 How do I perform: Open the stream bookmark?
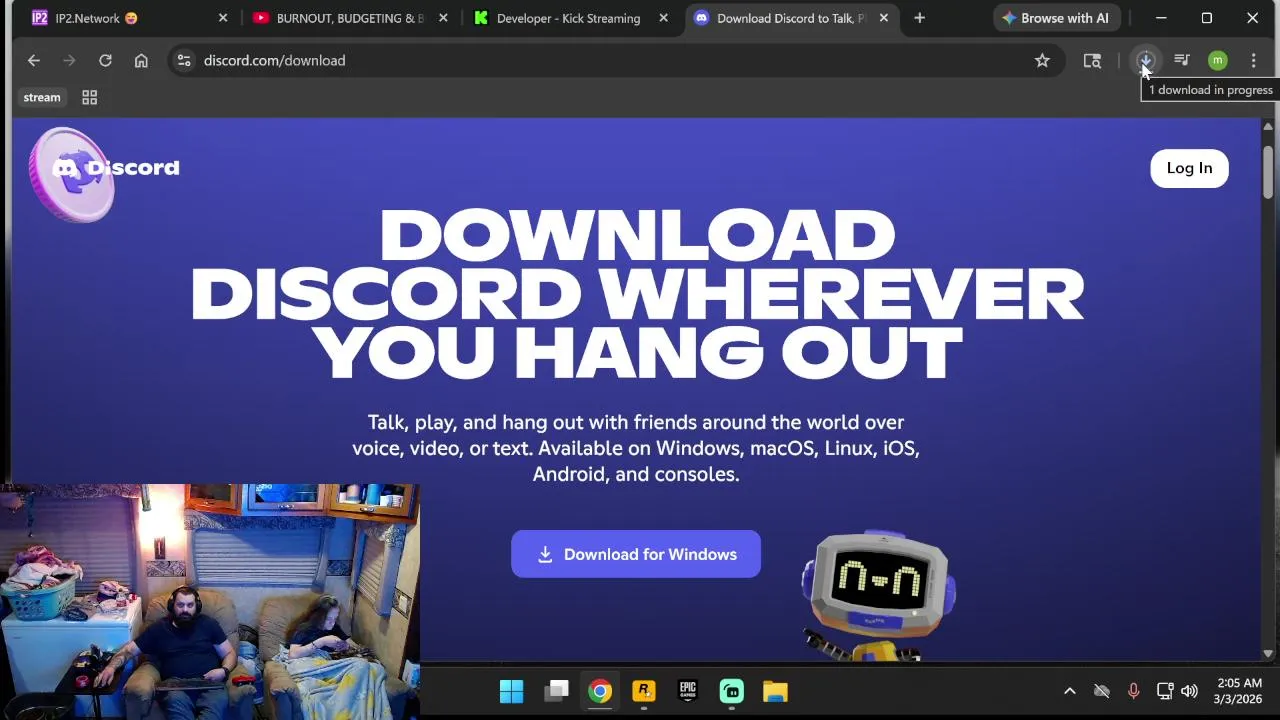(x=42, y=97)
